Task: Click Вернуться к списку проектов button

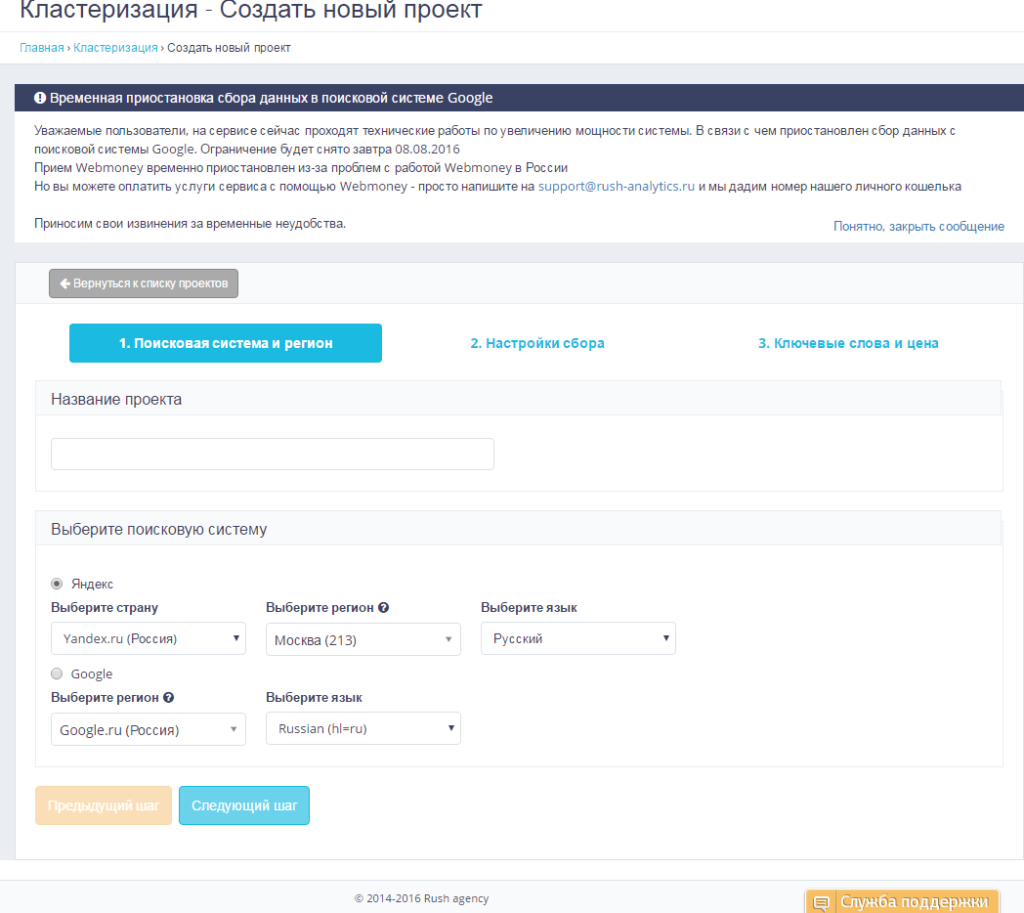Action: (x=144, y=284)
